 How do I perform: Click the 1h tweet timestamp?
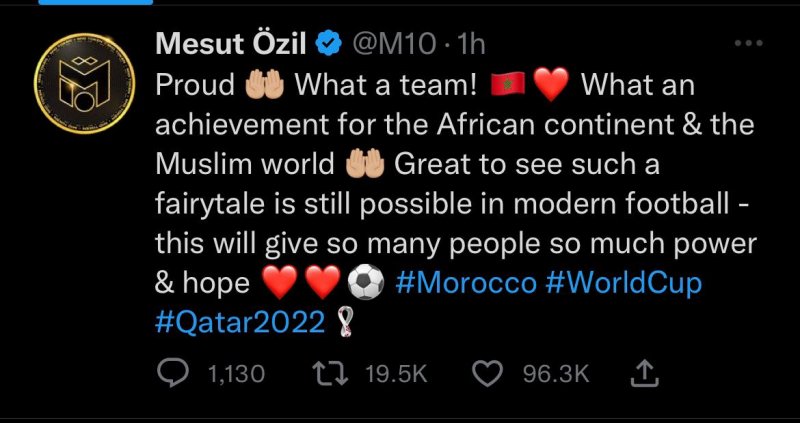click(472, 45)
